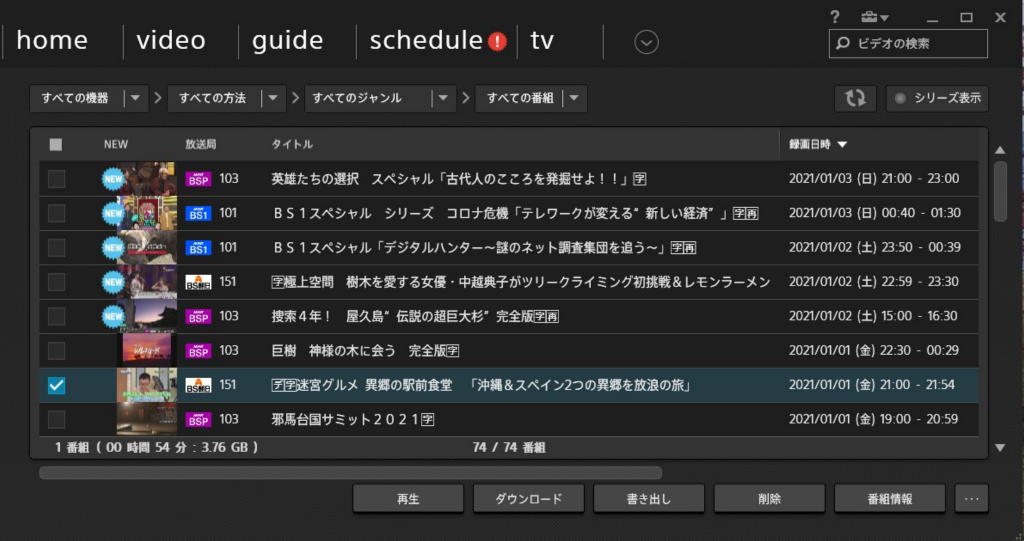The image size is (1024, 541).
Task: Click the refresh list icon
Action: click(855, 98)
